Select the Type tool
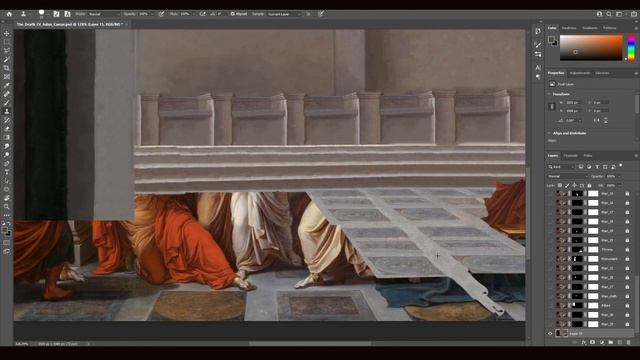The height and width of the screenshot is (360, 640). coord(7,172)
